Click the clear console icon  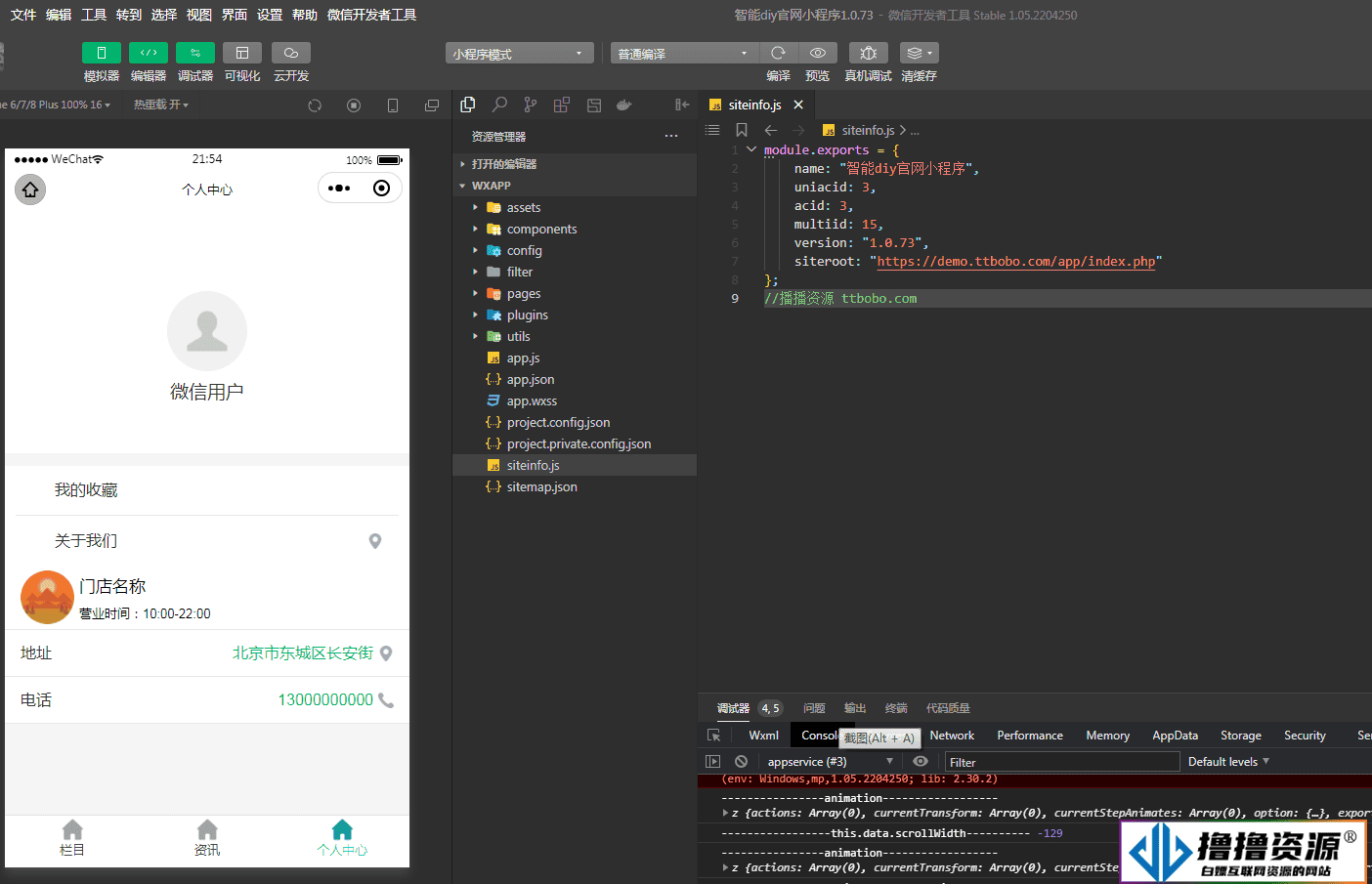tap(741, 762)
